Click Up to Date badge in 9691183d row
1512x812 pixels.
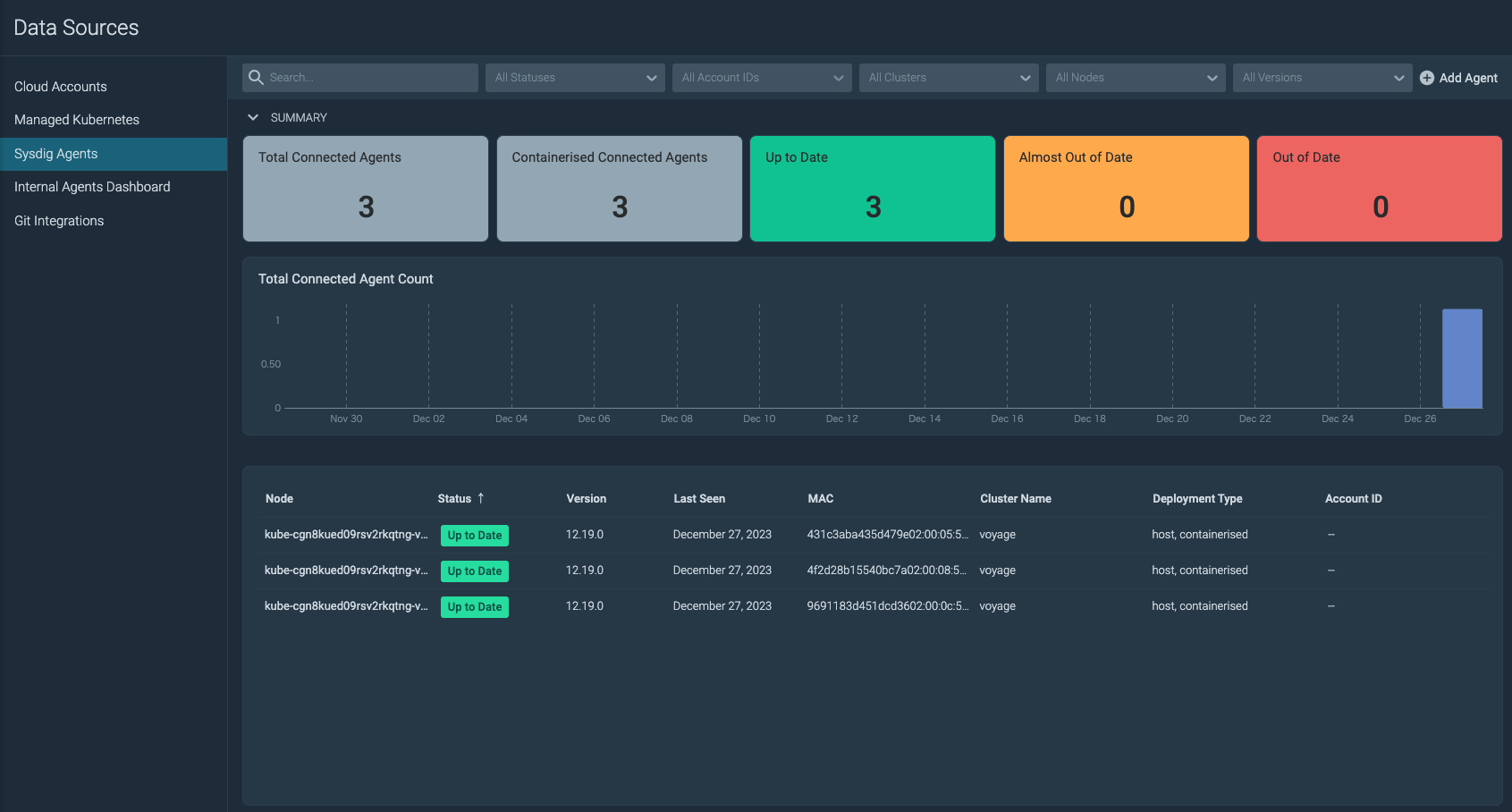(475, 607)
